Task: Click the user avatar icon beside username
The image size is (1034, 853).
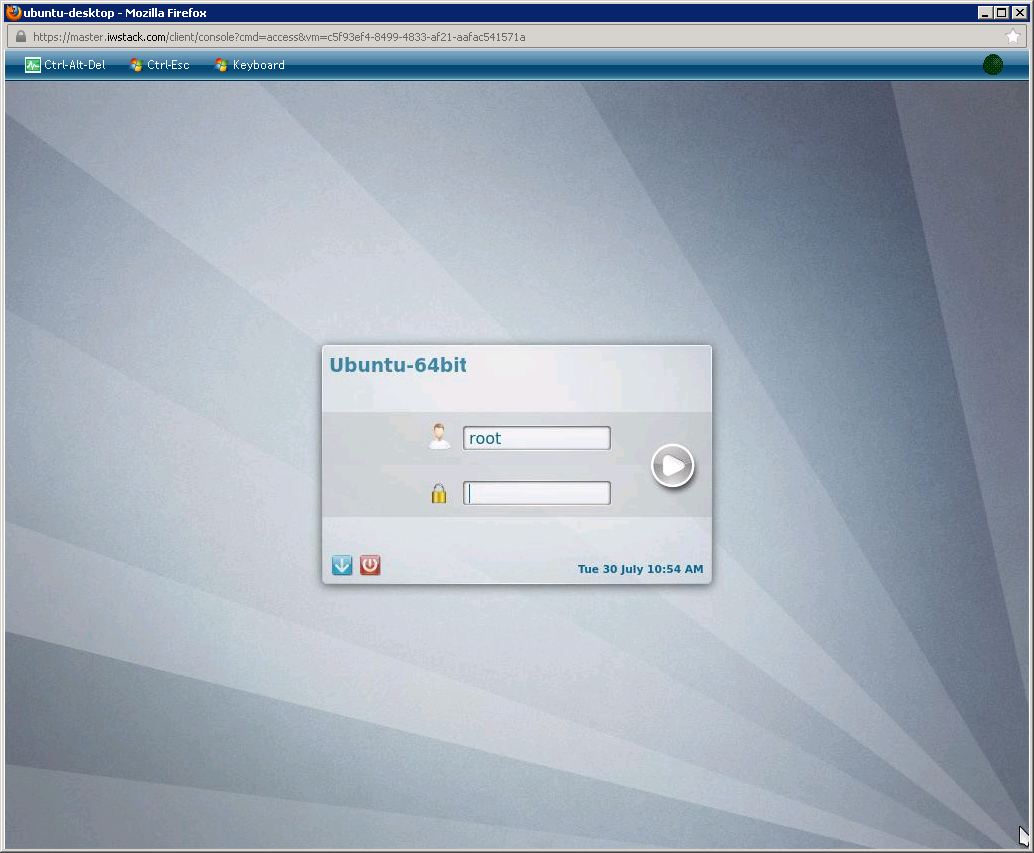Action: [x=439, y=437]
